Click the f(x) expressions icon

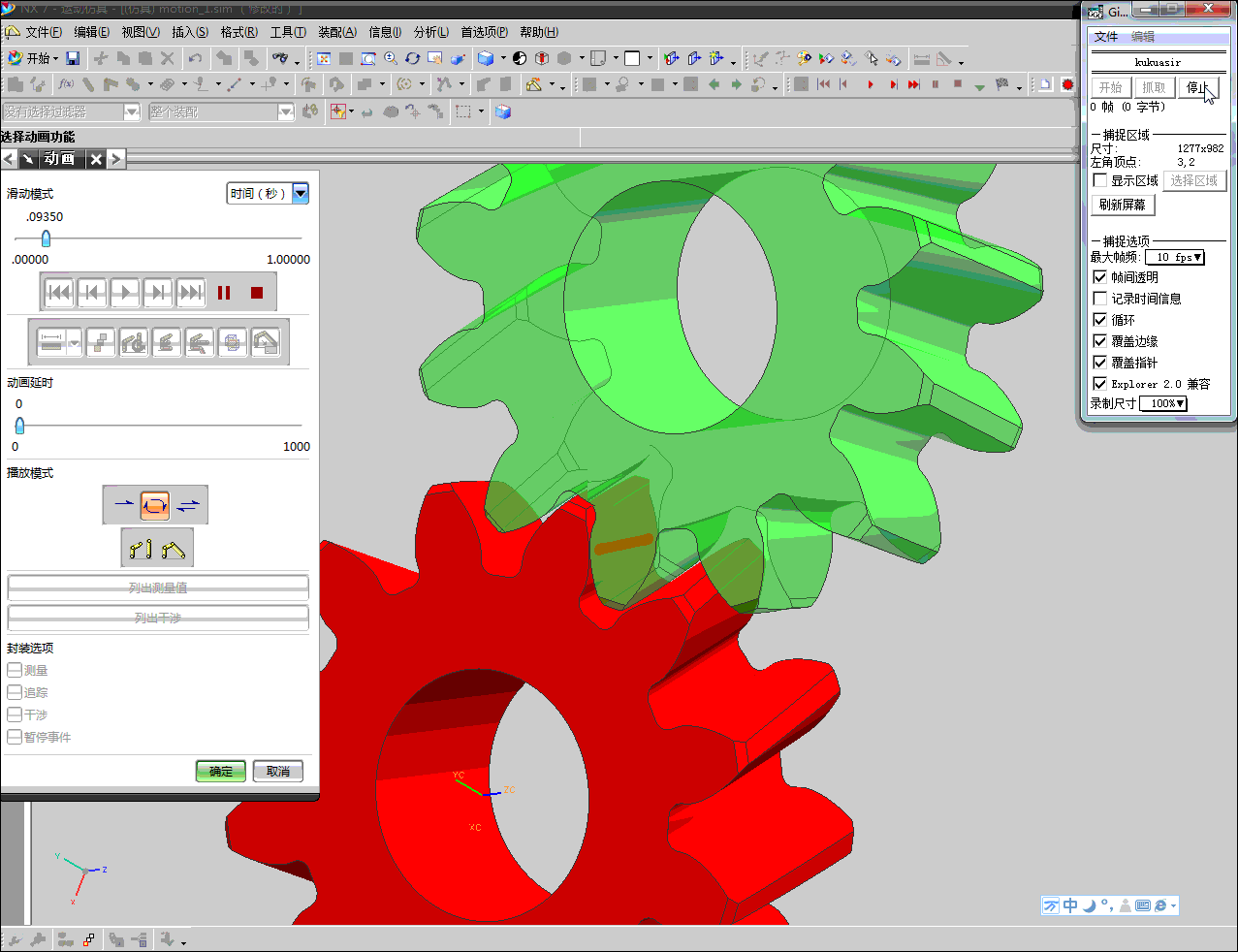pyautogui.click(x=66, y=84)
